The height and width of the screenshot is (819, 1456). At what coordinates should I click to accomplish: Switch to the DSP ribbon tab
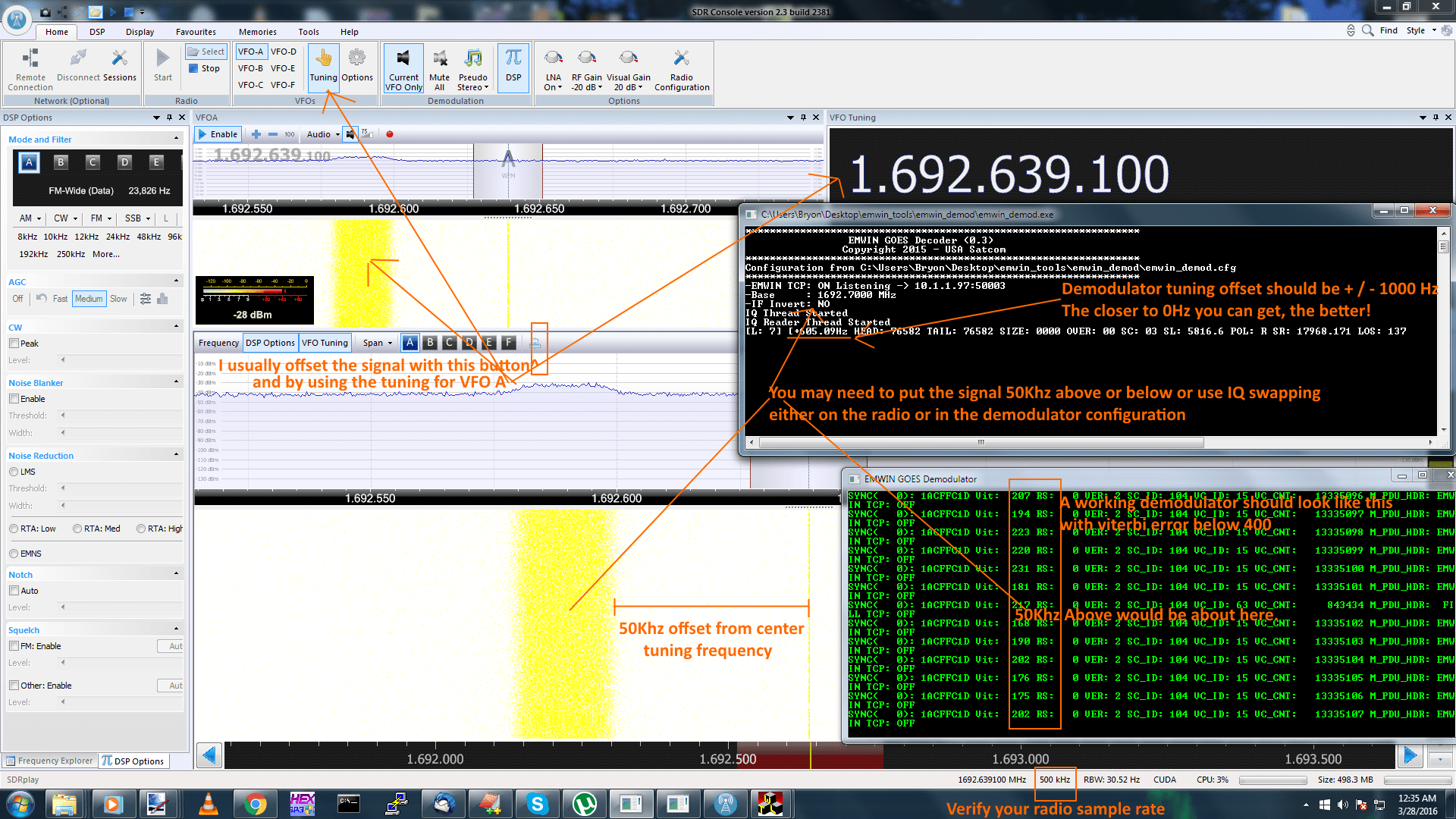(97, 32)
